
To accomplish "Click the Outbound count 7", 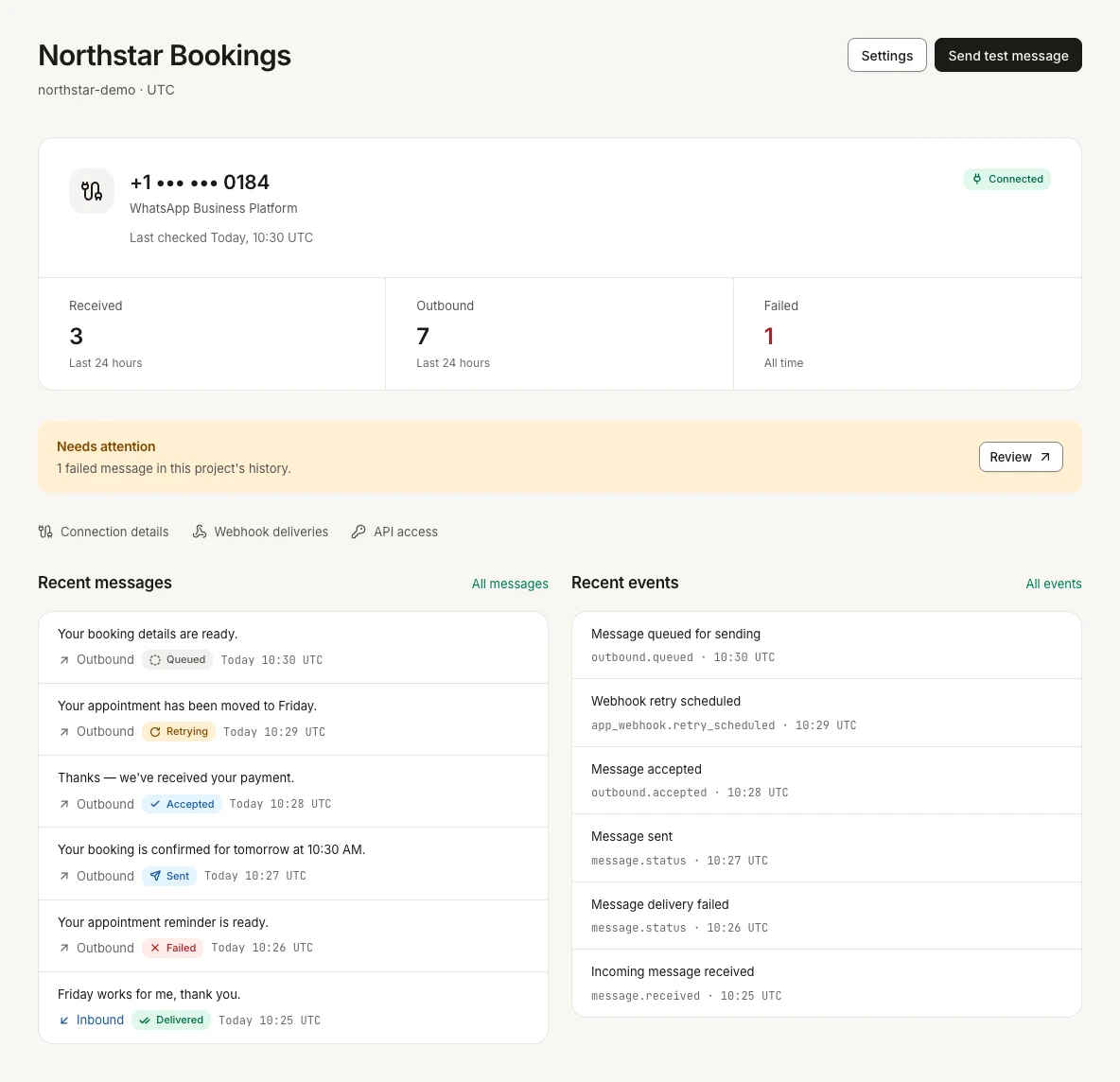I will pos(423,336).
